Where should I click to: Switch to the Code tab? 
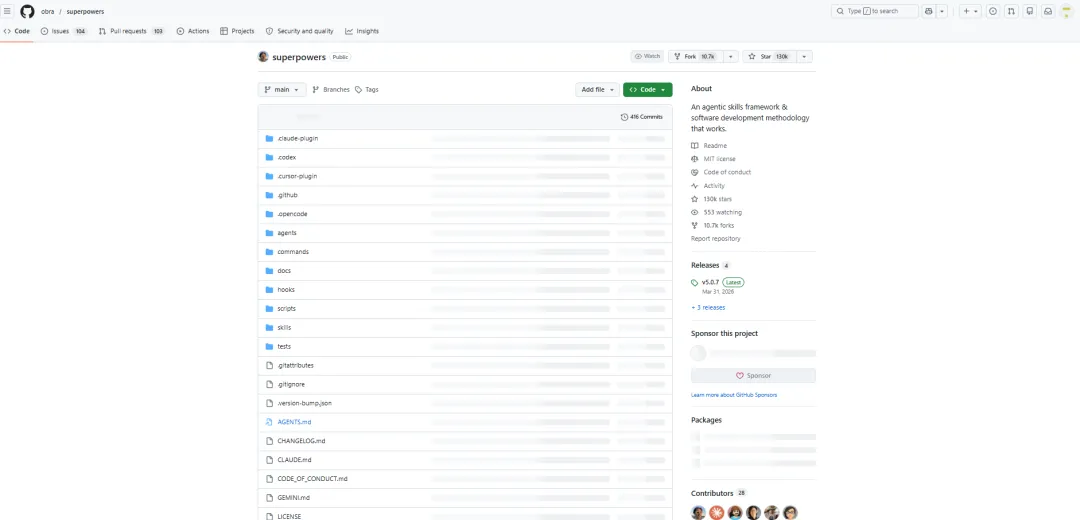tap(17, 31)
